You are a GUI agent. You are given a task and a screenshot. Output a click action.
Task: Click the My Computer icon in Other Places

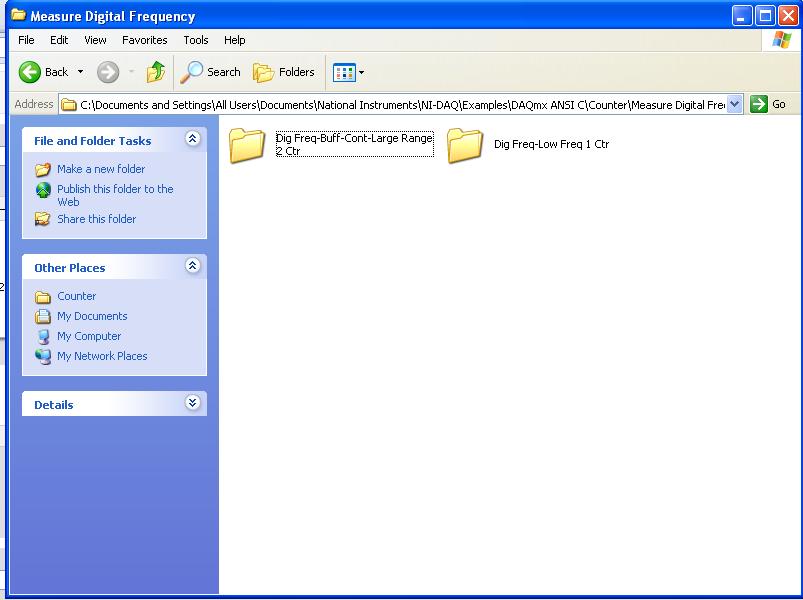coord(43,336)
